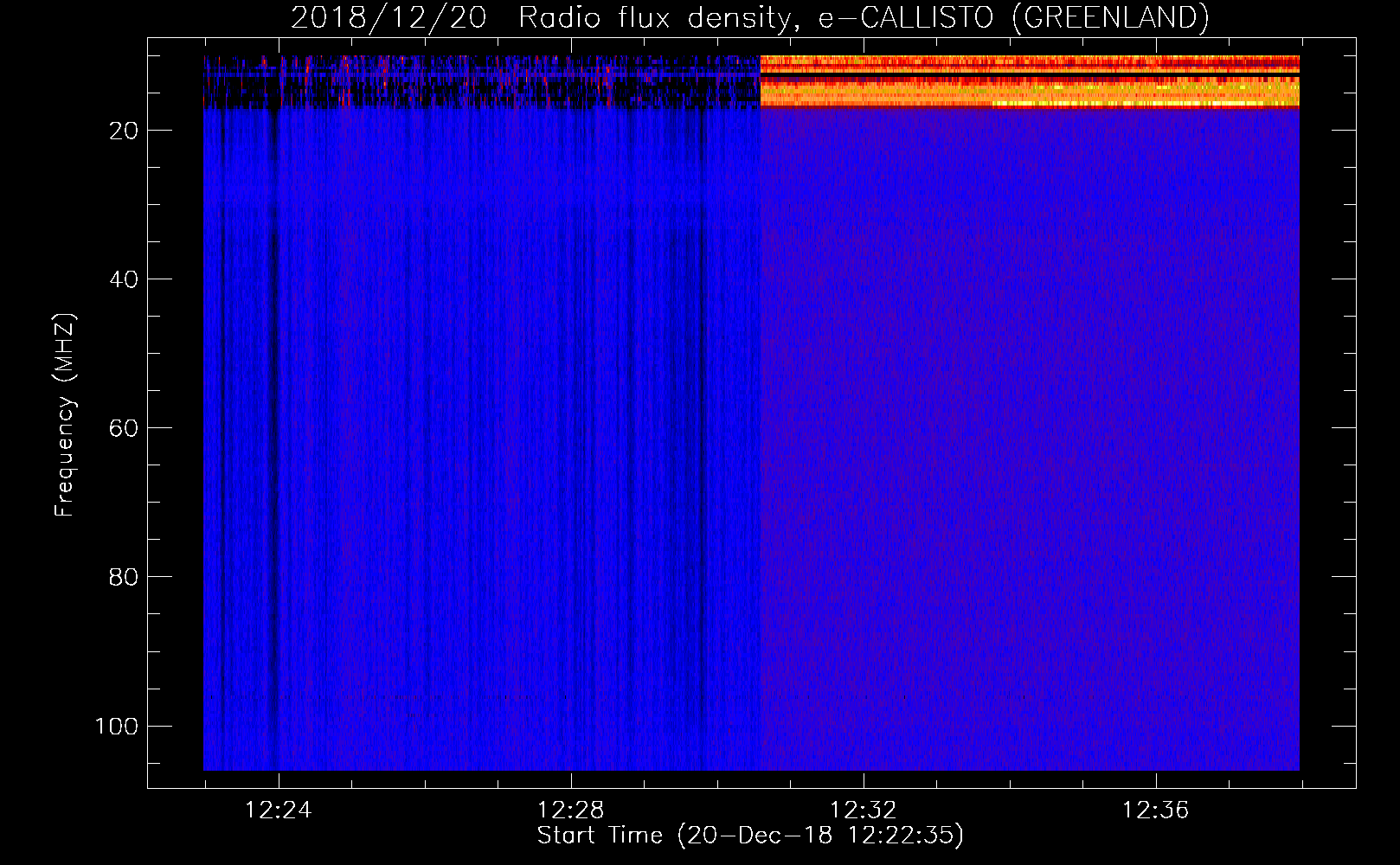This screenshot has height=865, width=1400.
Task: Click the 40 MHz frequency tick label
Action: 124,279
